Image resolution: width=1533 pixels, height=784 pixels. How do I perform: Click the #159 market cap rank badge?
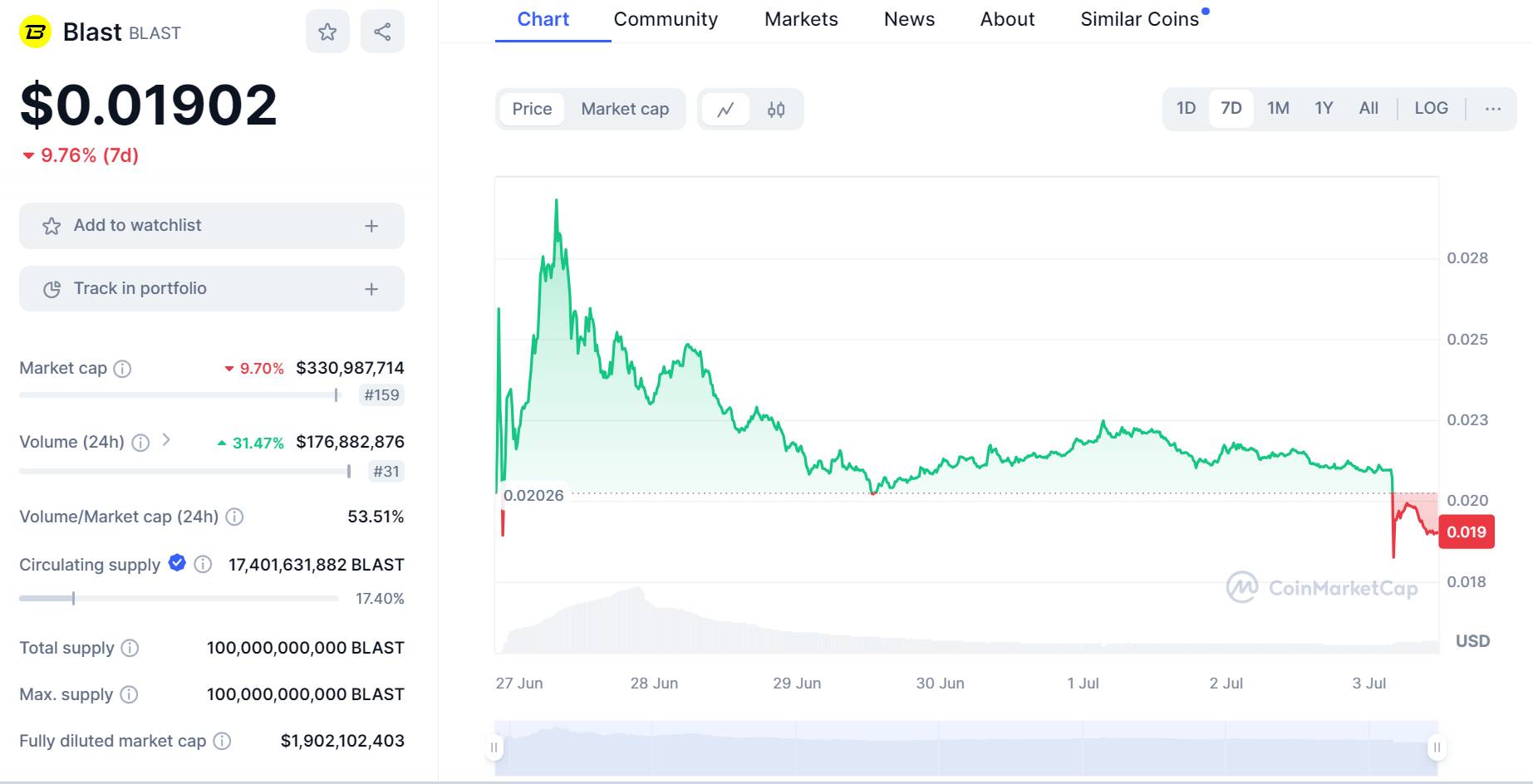point(381,395)
